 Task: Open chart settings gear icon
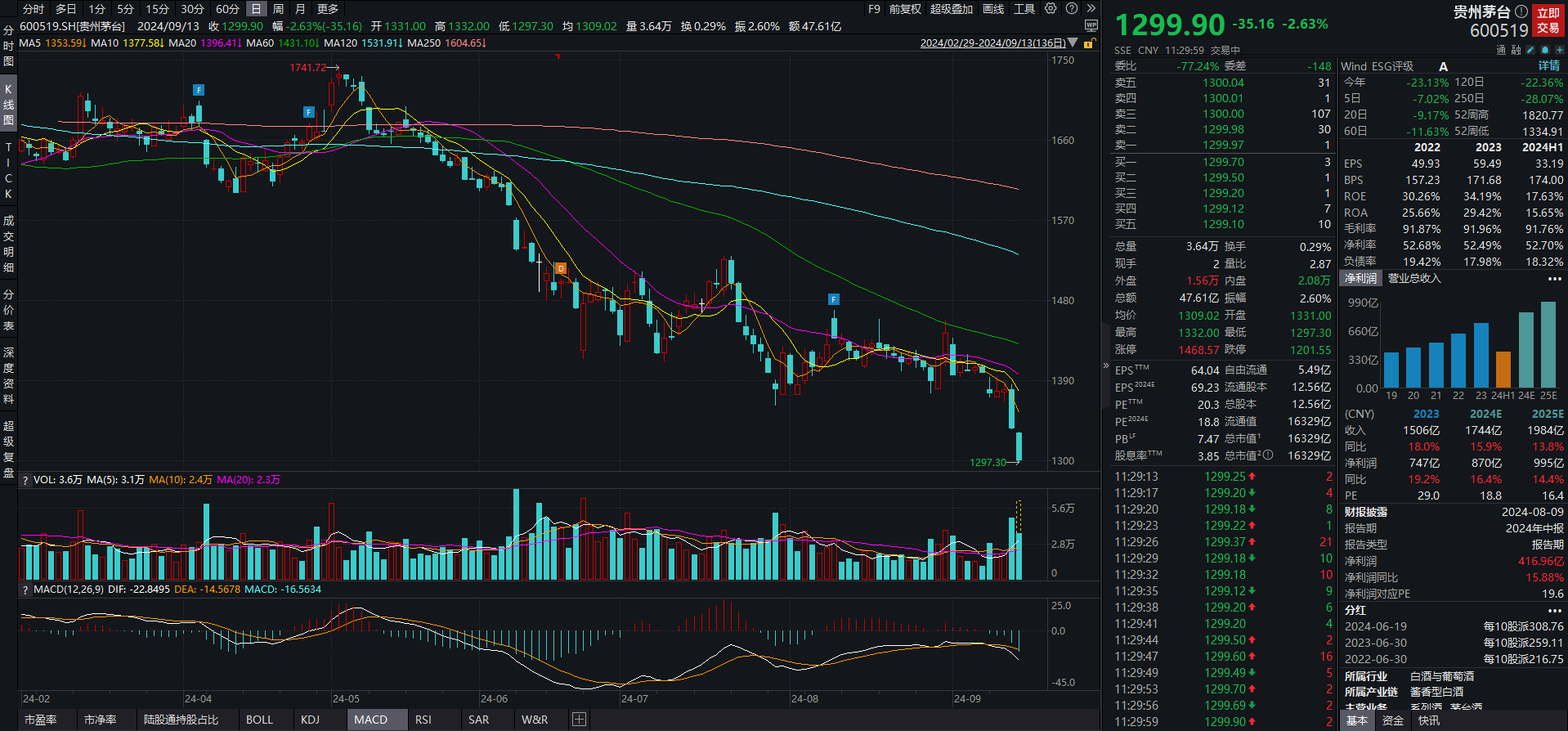[x=1051, y=9]
